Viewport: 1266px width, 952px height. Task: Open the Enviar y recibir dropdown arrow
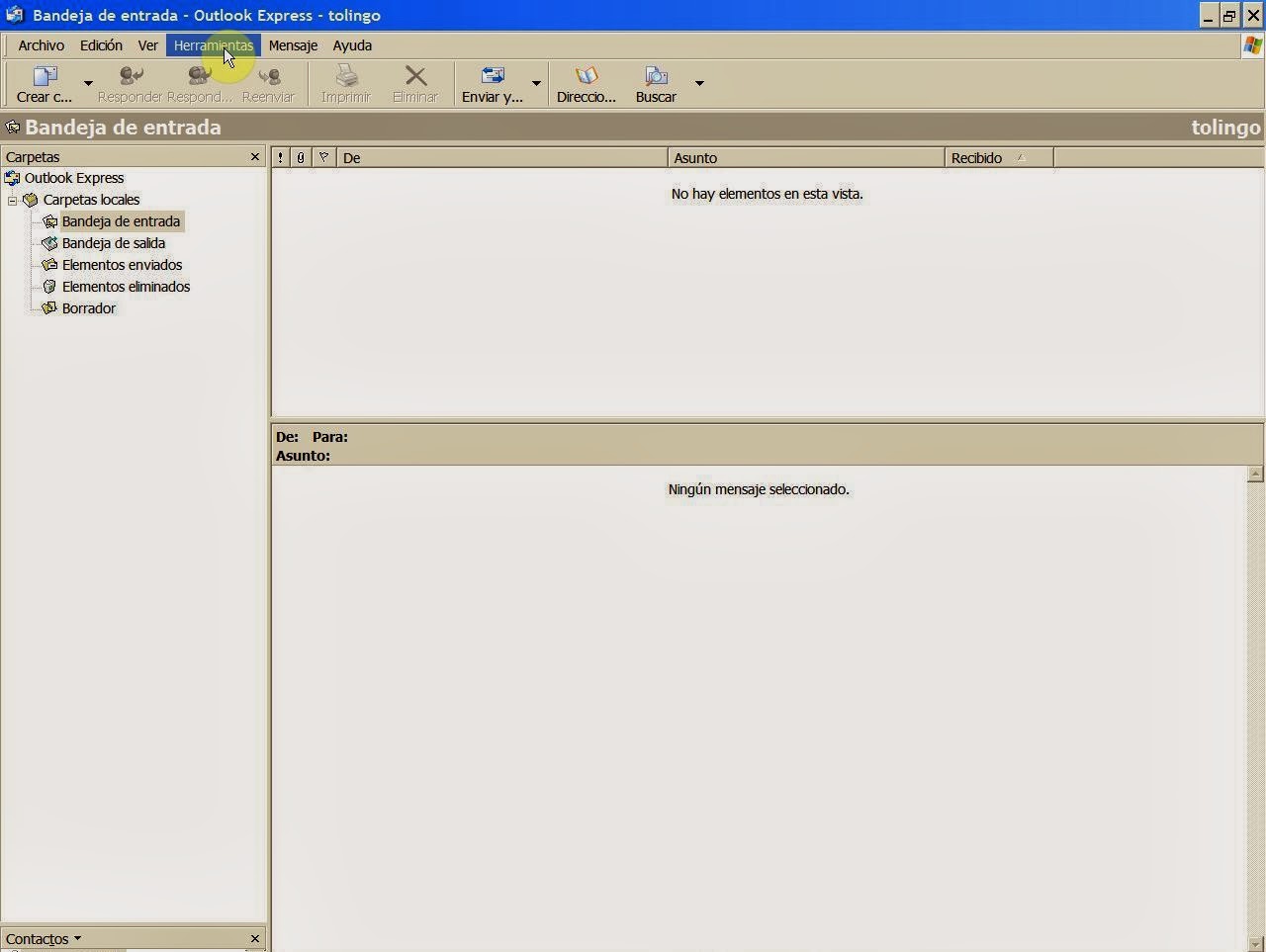(537, 83)
